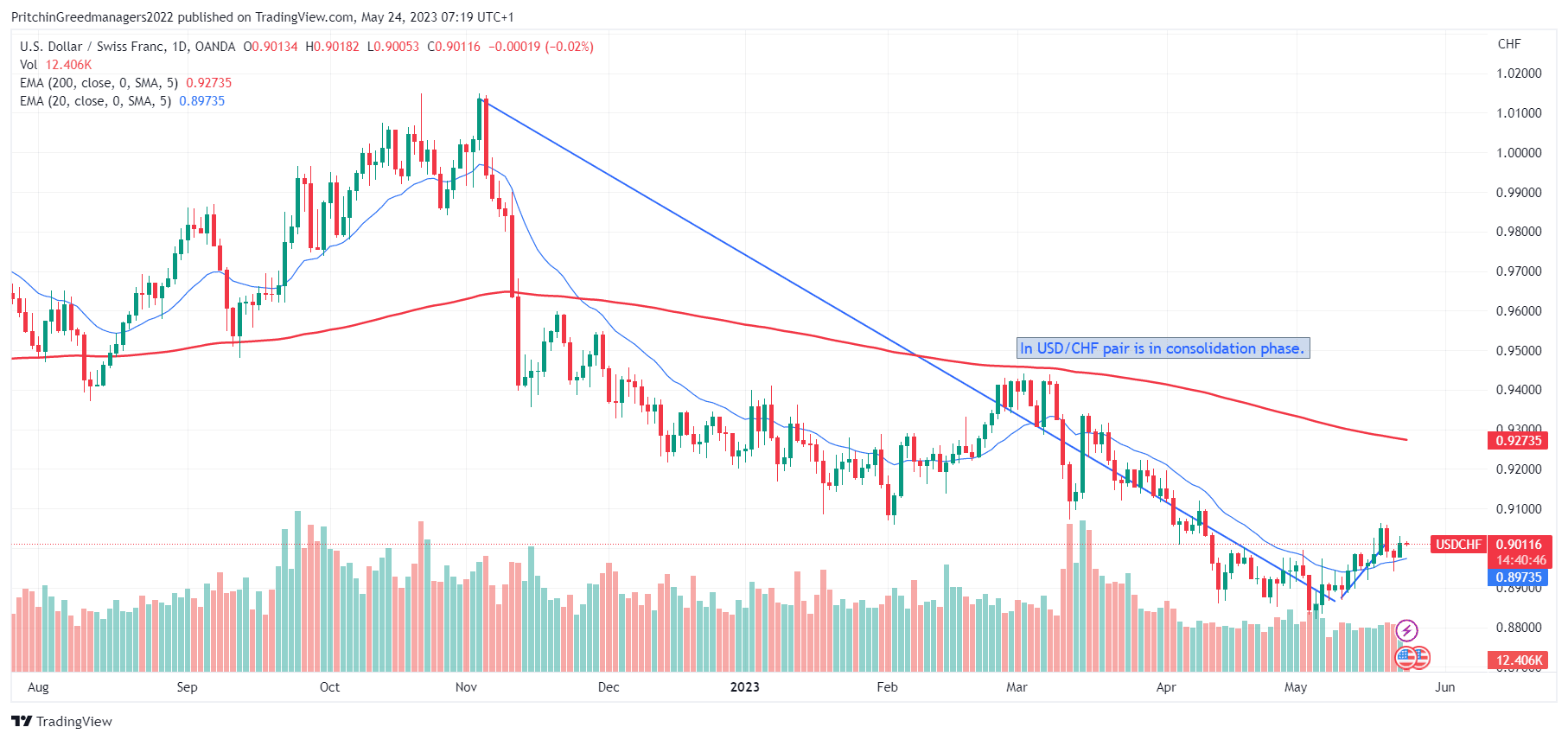Click the U.S. Dollar / Swiss Franc title
Image resolution: width=1568 pixels, height=740 pixels.
(127, 47)
